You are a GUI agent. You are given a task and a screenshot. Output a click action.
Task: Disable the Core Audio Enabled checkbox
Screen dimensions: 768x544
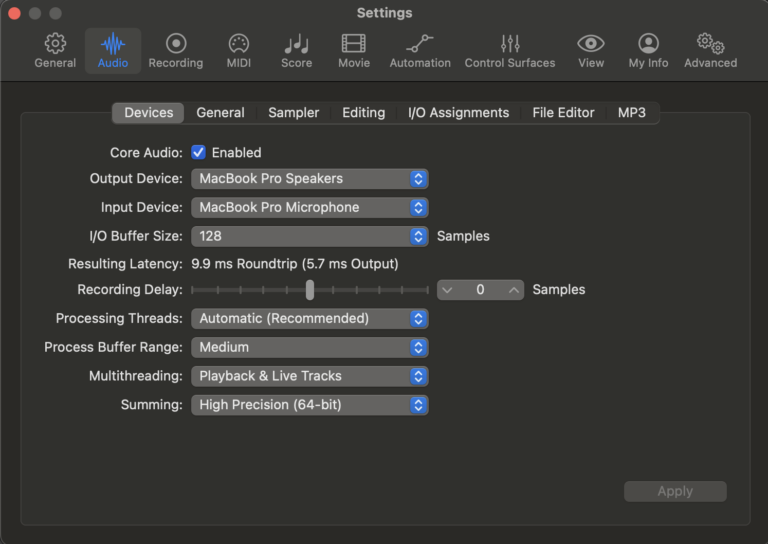[198, 153]
